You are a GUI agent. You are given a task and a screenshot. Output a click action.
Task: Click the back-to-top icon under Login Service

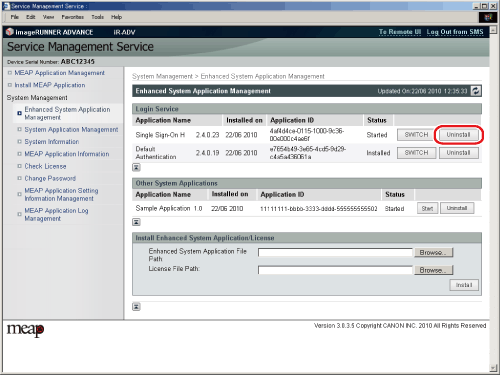[x=136, y=167]
